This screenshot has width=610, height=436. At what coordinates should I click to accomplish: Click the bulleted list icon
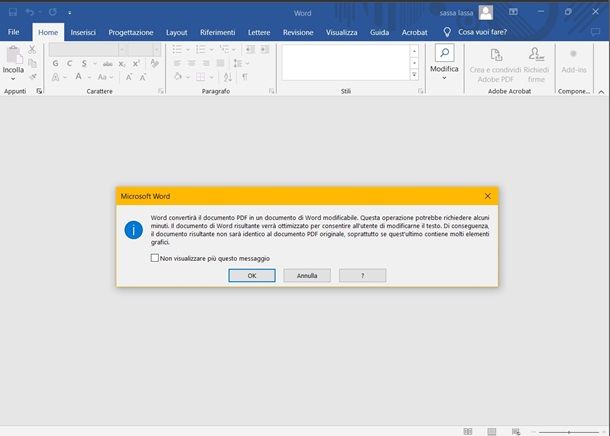(x=177, y=49)
